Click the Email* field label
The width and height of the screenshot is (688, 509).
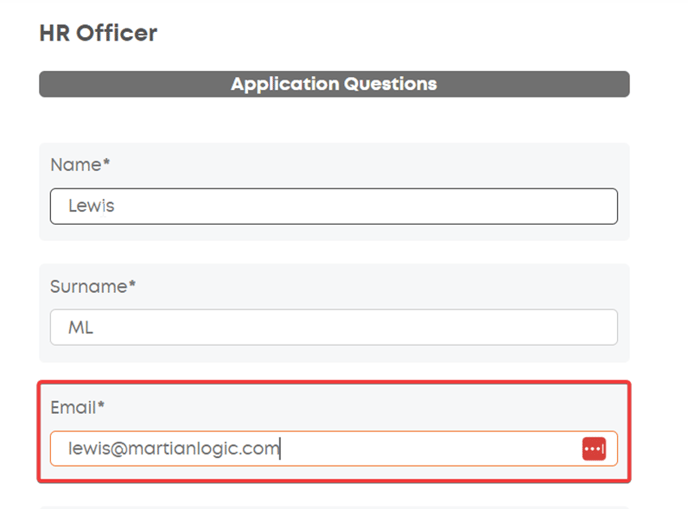(77, 407)
